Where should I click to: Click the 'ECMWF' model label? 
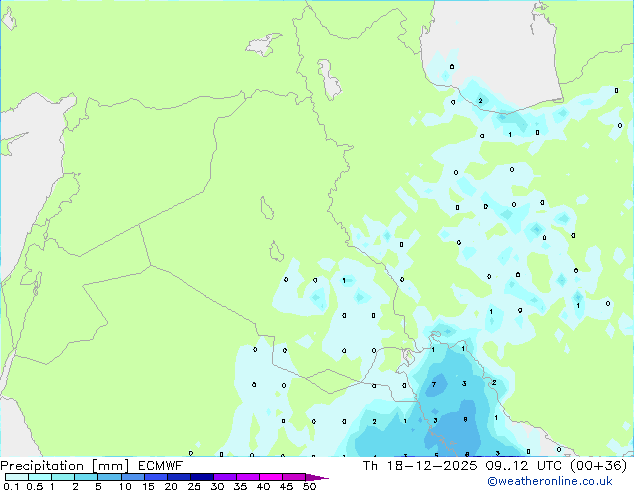coord(160,466)
